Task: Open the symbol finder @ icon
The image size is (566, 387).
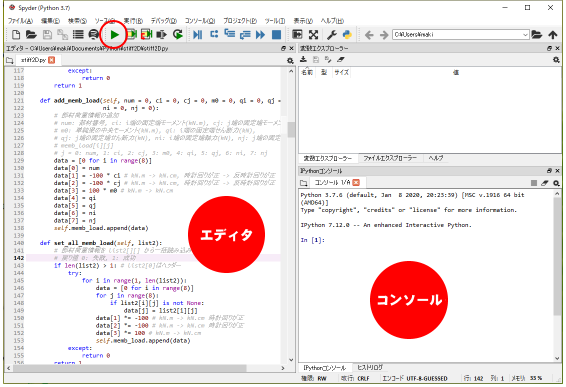Action: point(93,35)
